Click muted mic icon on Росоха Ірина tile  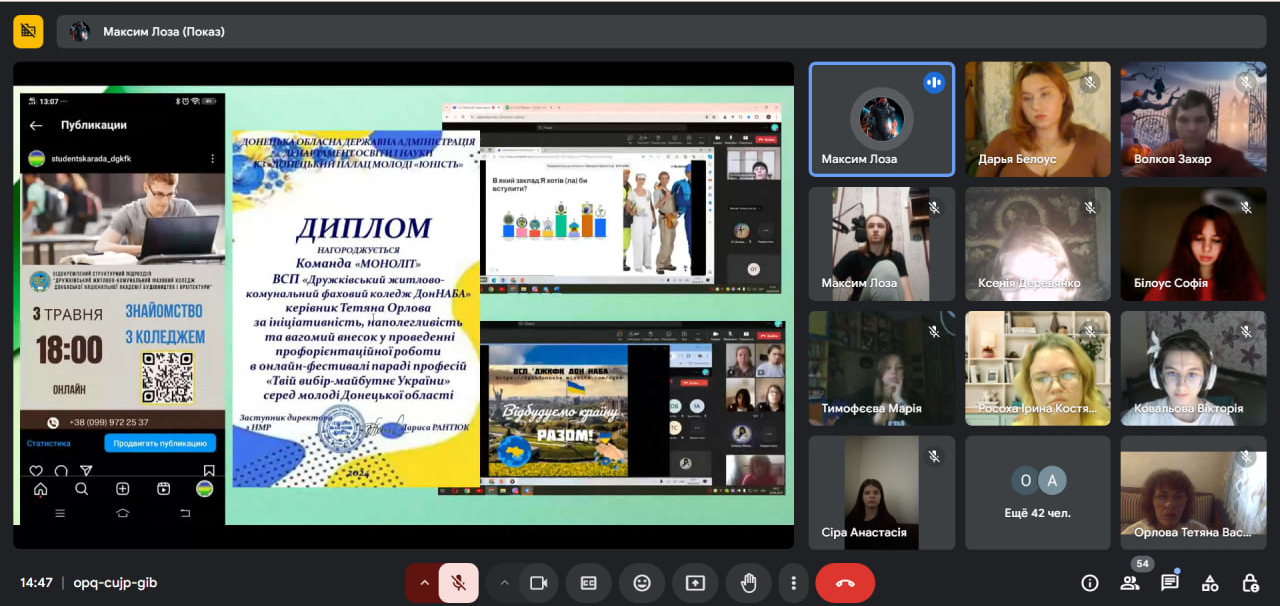coord(1090,331)
